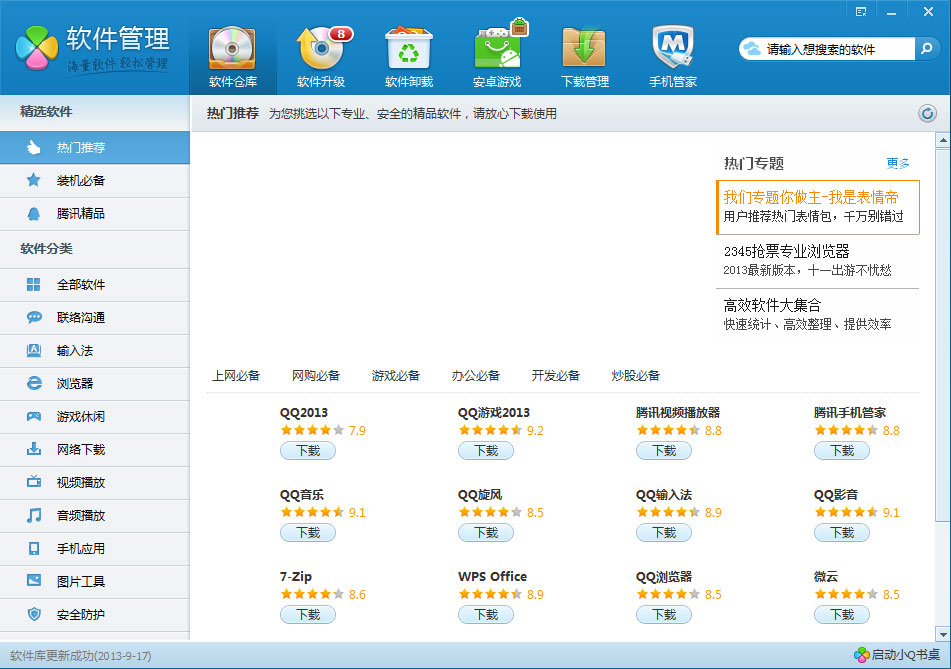Switch to the 上网必备 tab

pos(236,375)
